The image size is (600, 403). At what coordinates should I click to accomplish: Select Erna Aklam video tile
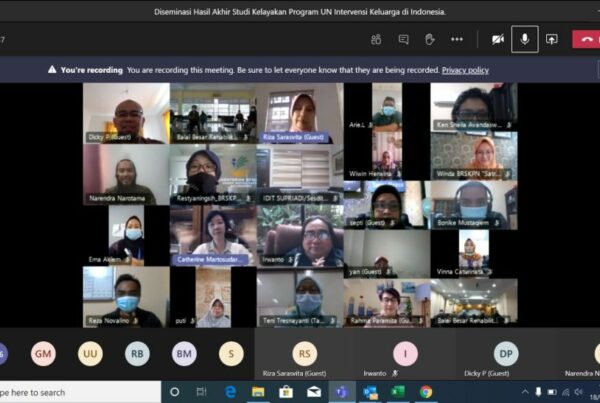click(x=126, y=236)
